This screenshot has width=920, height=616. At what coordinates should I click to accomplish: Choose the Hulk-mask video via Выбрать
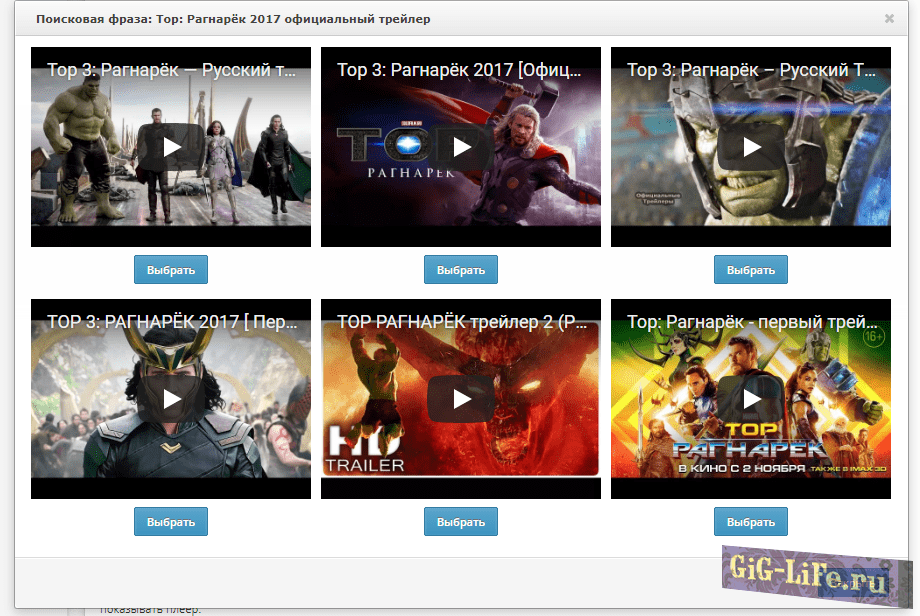pyautogui.click(x=750, y=269)
